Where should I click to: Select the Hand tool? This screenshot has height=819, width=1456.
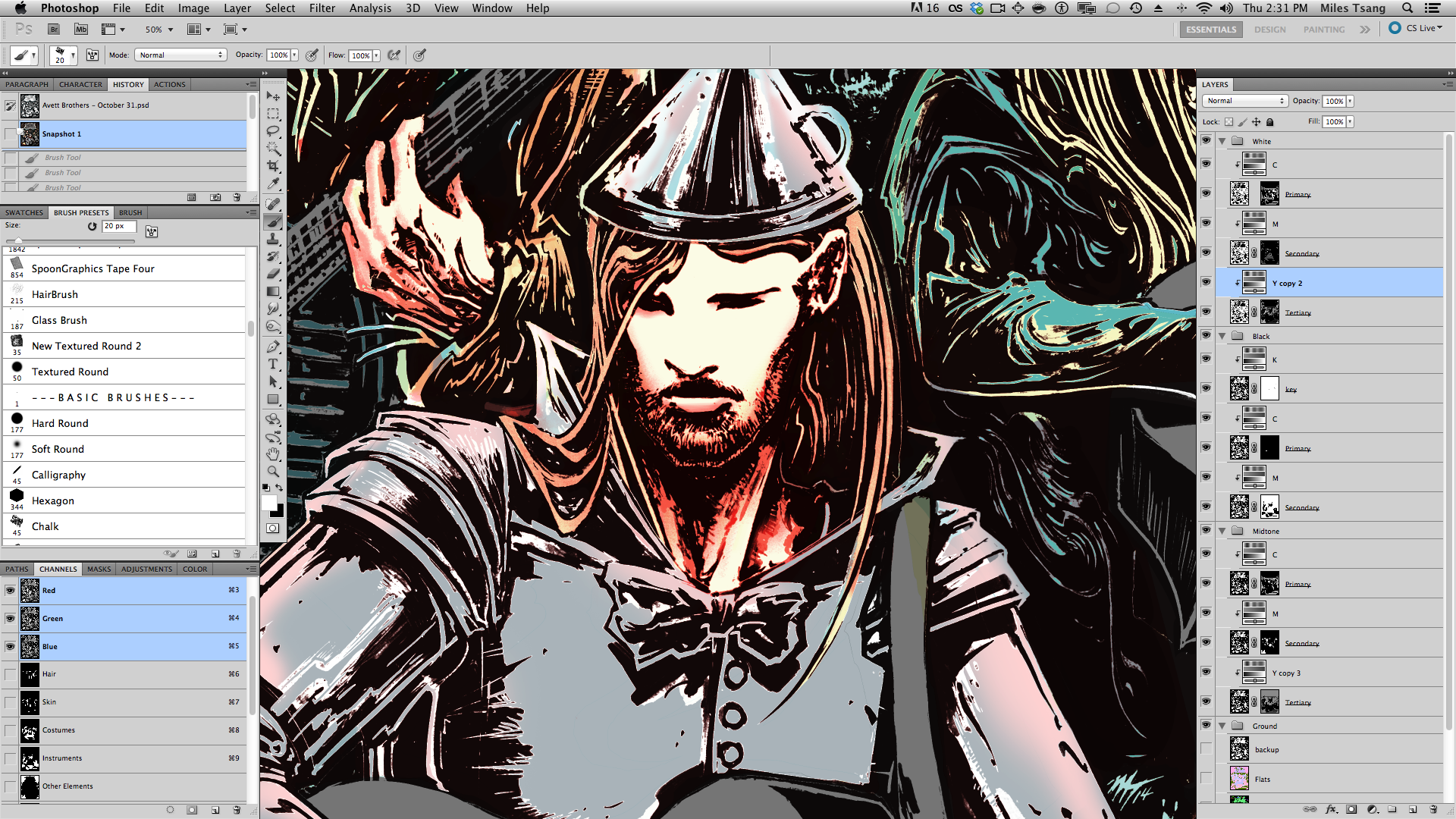pos(273,454)
